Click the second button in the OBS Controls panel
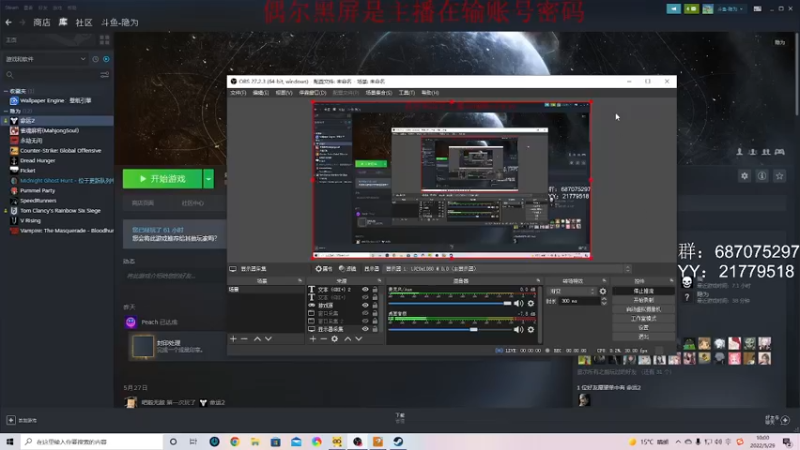The width and height of the screenshot is (800, 450). pyautogui.click(x=643, y=300)
